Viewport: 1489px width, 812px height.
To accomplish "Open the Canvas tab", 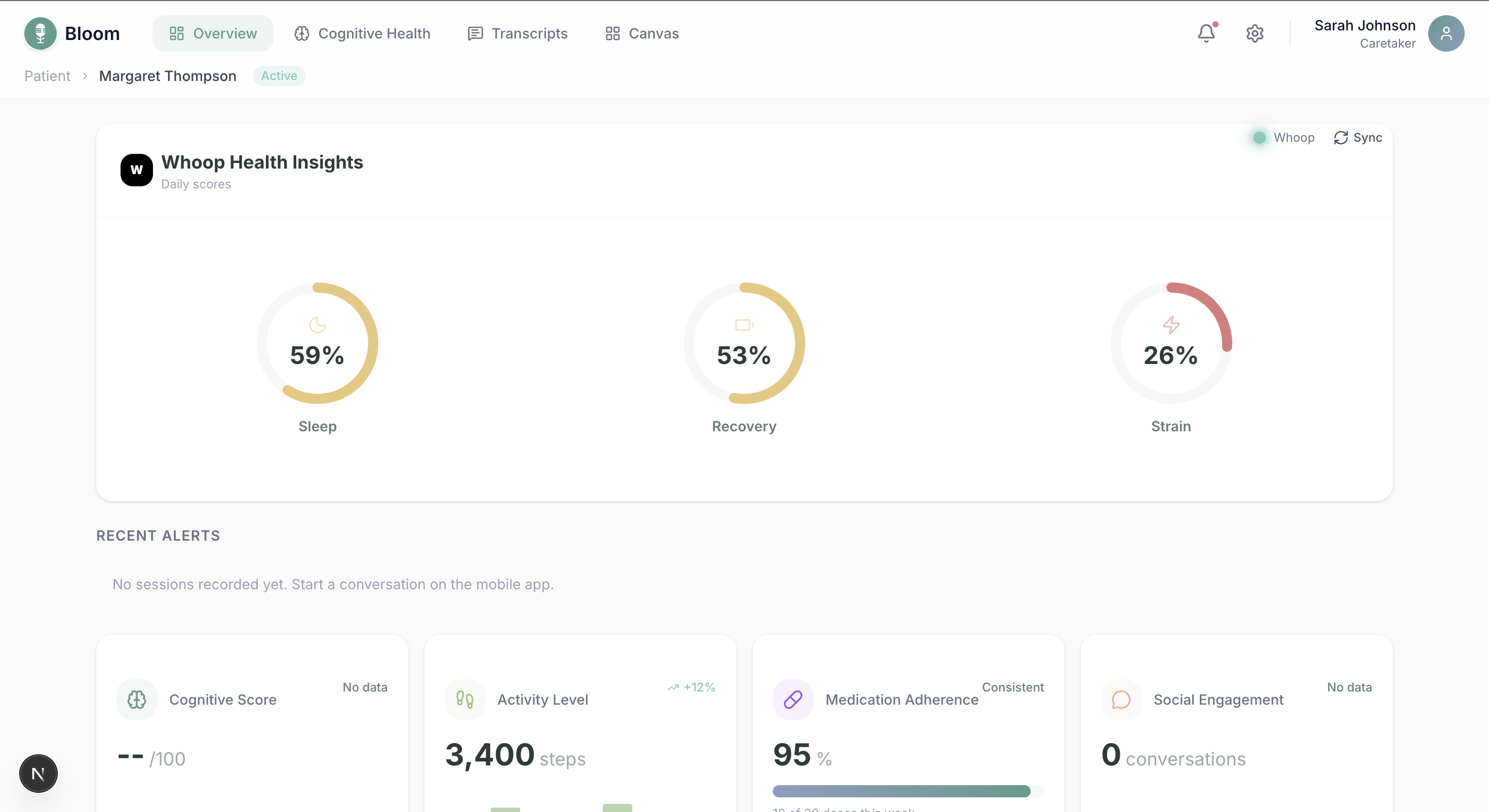I will (642, 33).
